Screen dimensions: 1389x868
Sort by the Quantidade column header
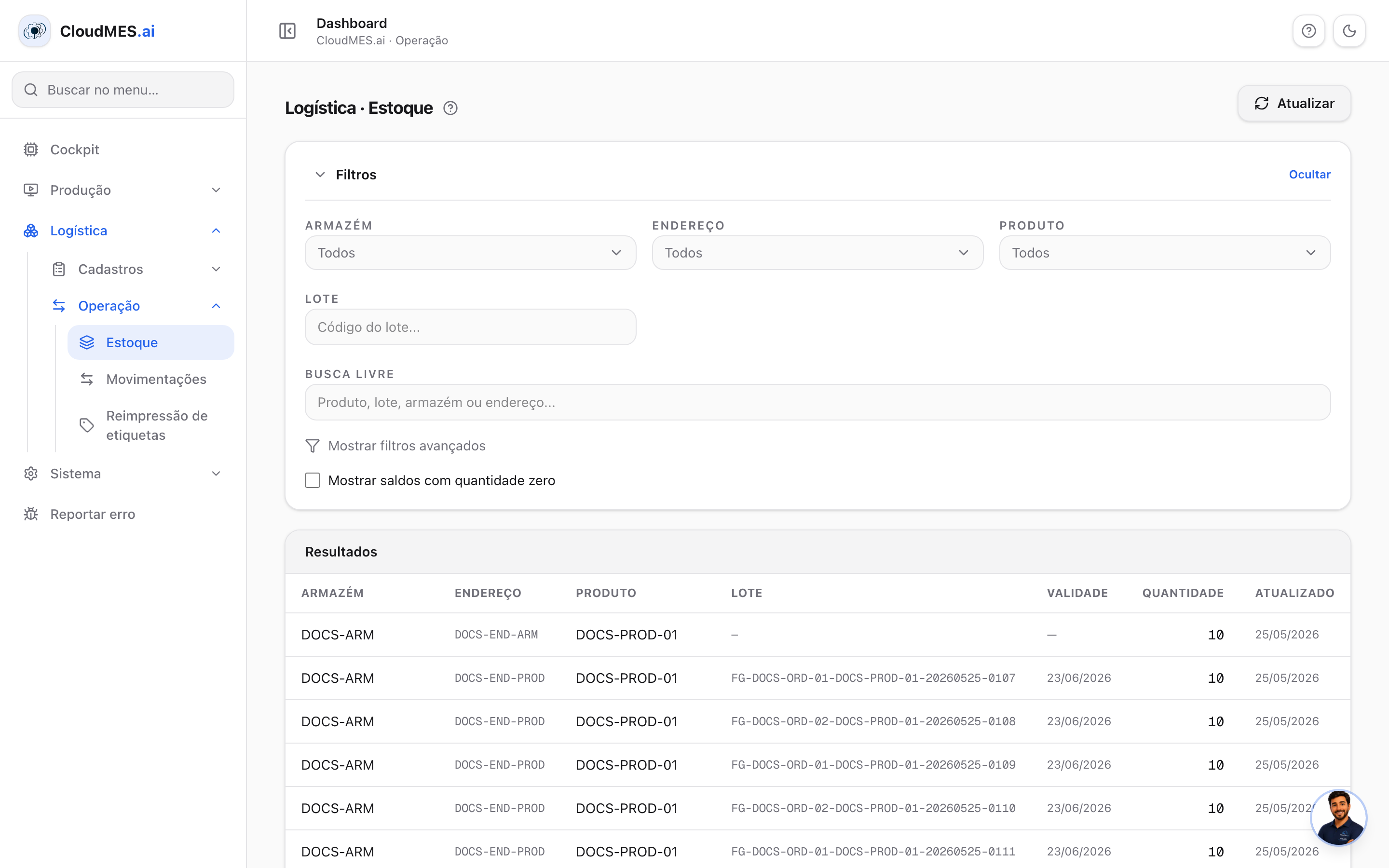pos(1183,593)
